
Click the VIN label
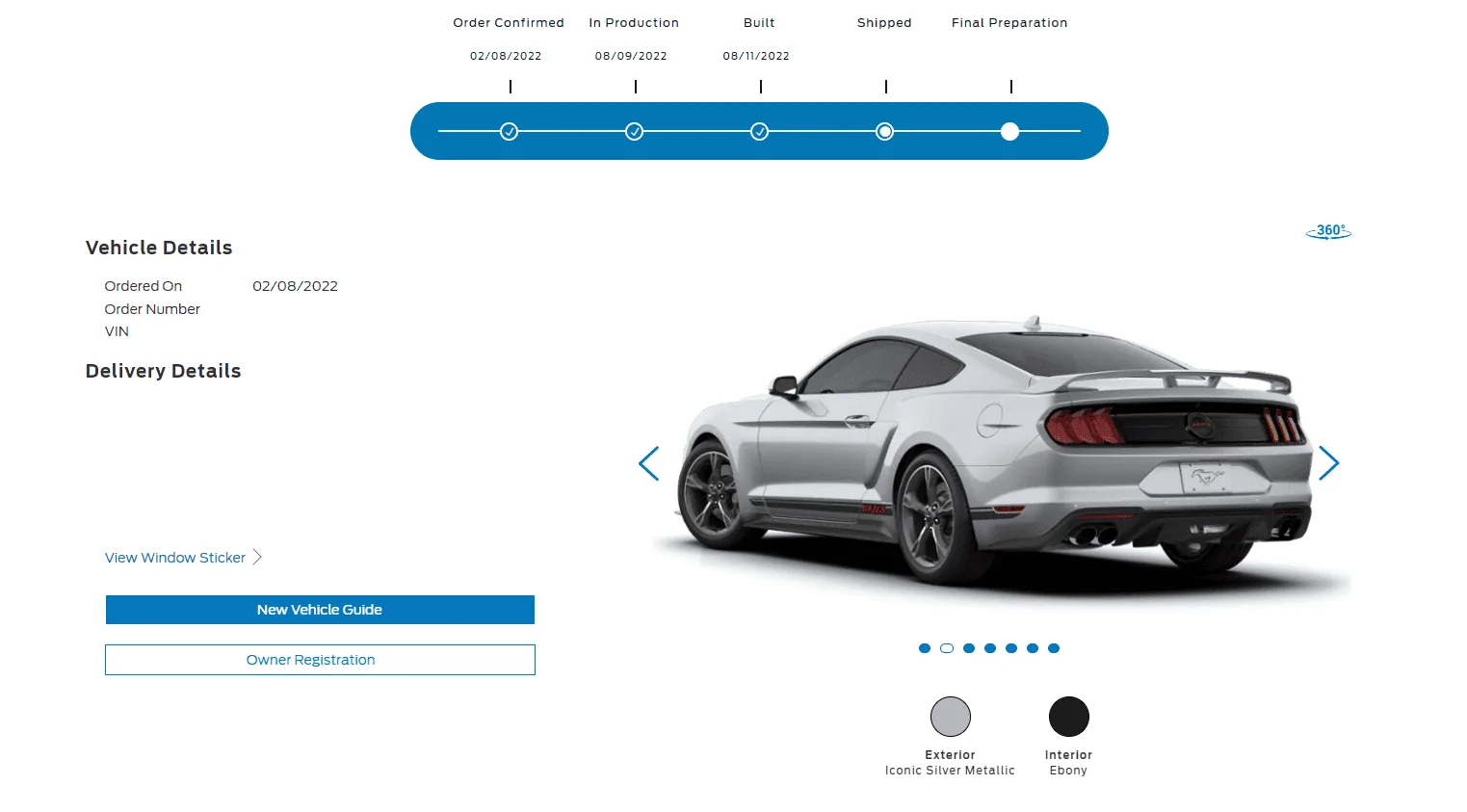(117, 331)
